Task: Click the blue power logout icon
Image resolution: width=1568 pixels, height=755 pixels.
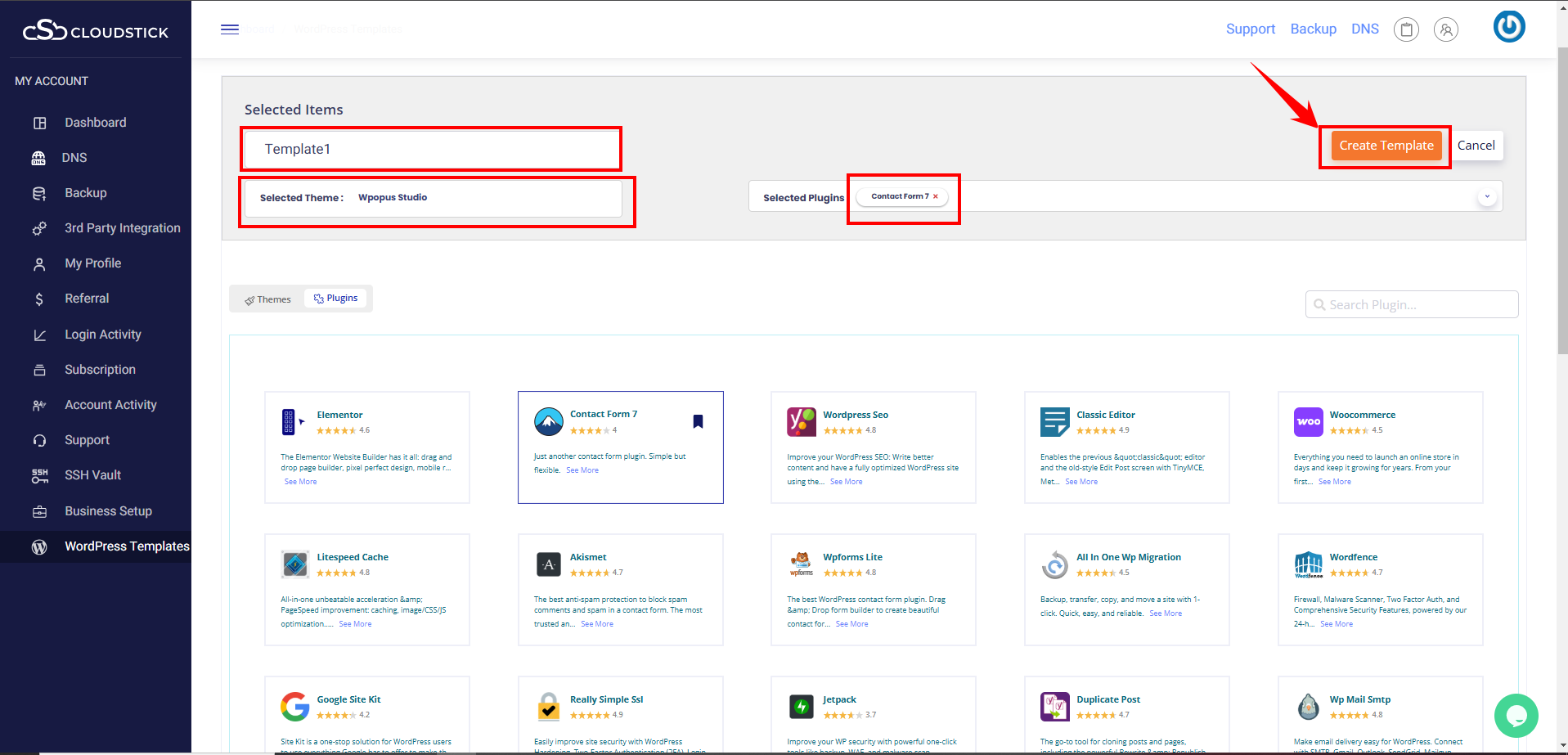Action: (1508, 26)
